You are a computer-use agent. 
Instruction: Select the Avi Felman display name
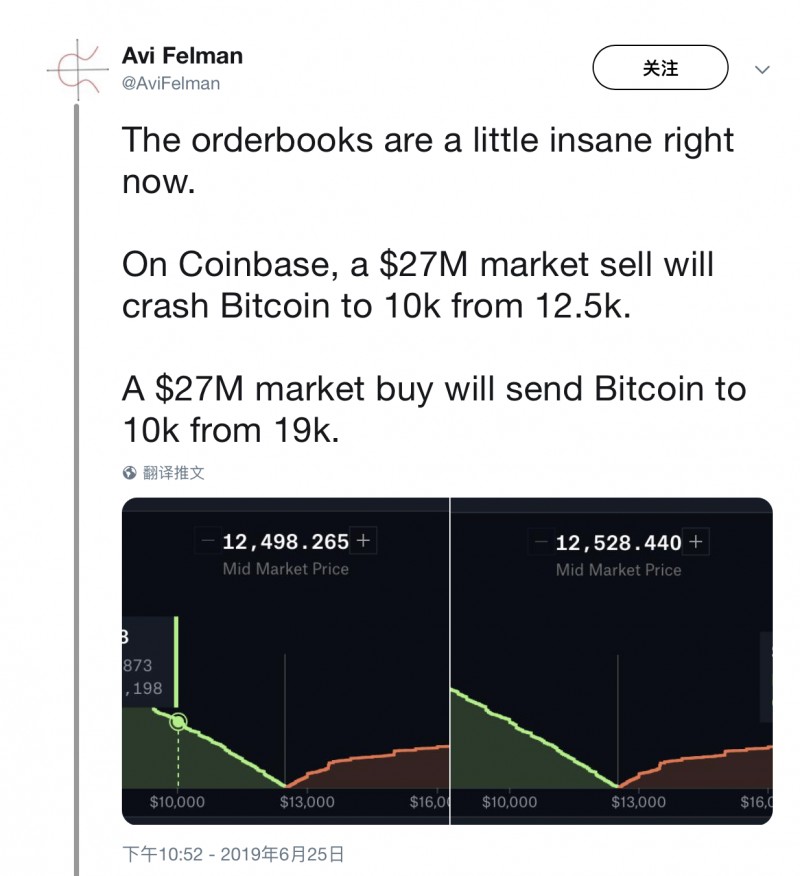click(182, 56)
